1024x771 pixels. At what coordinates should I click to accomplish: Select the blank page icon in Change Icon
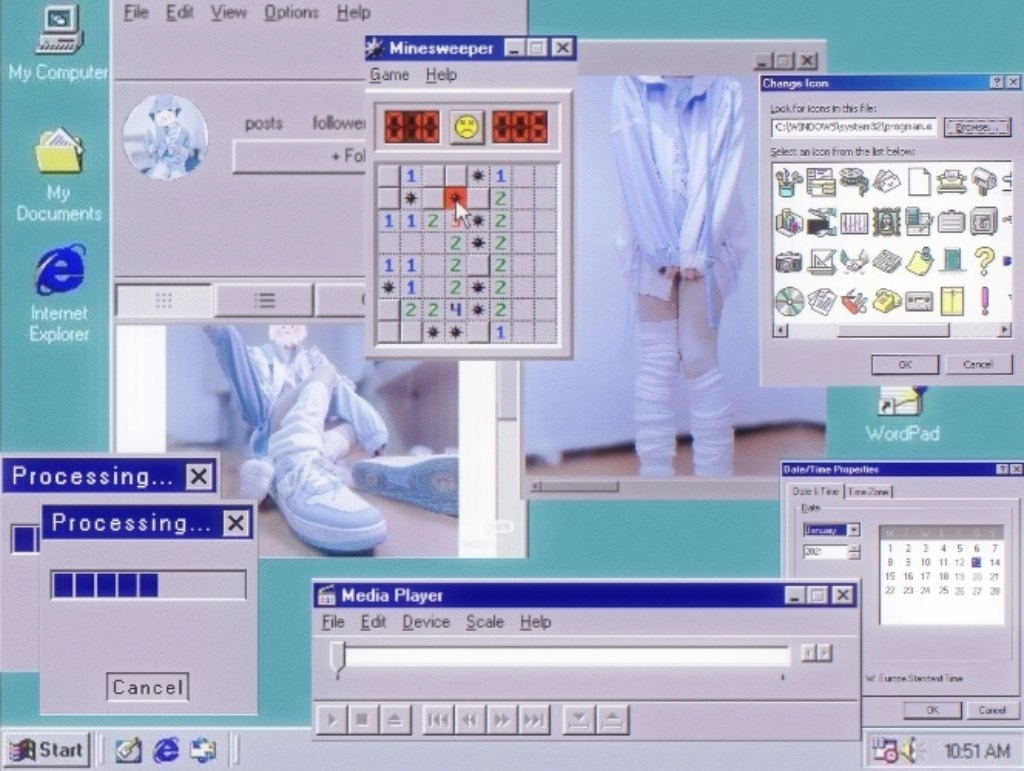(x=919, y=182)
